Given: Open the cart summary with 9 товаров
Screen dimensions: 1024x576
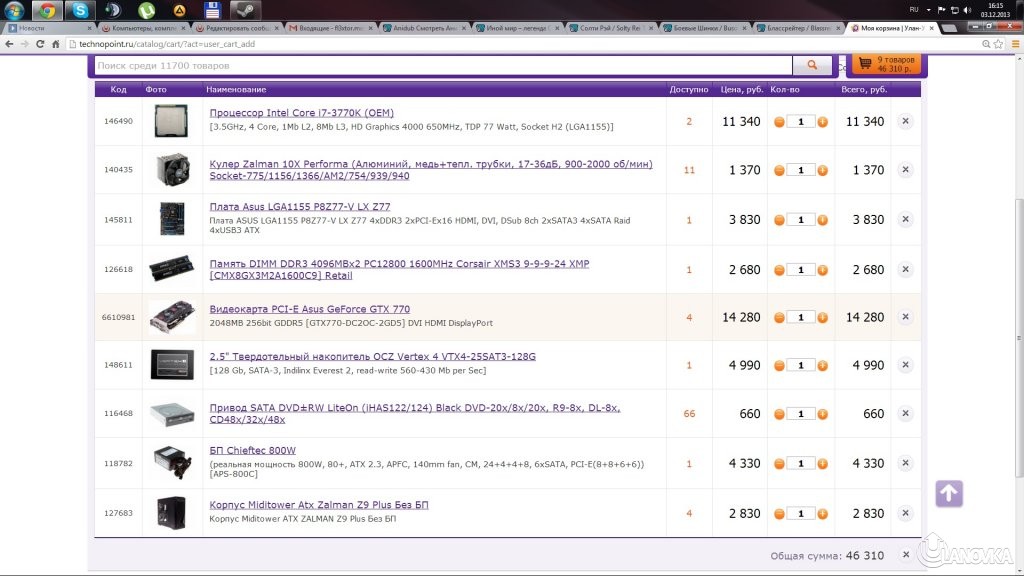Looking at the screenshot, I should [x=884, y=65].
